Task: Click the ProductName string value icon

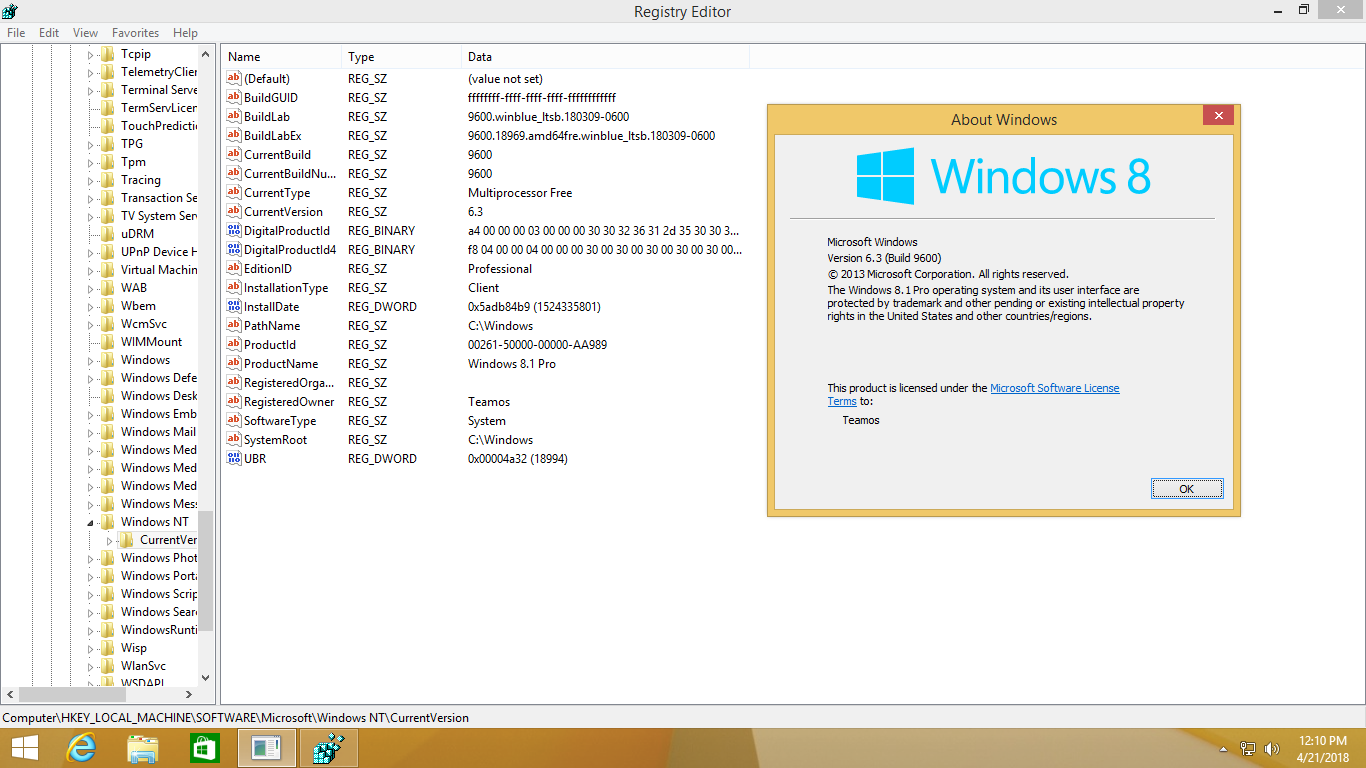Action: [234, 364]
